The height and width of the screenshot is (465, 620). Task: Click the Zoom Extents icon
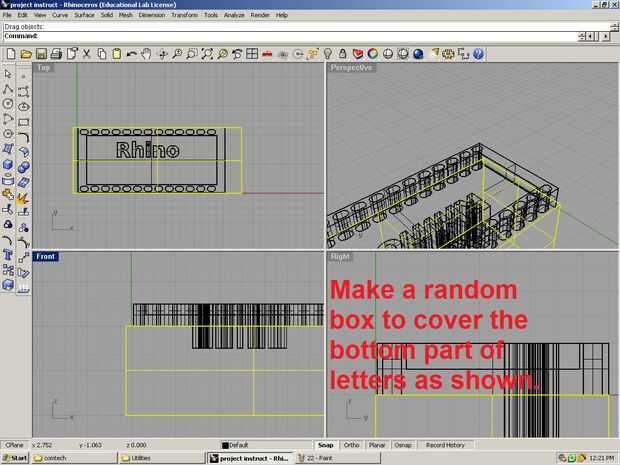tap(207, 54)
